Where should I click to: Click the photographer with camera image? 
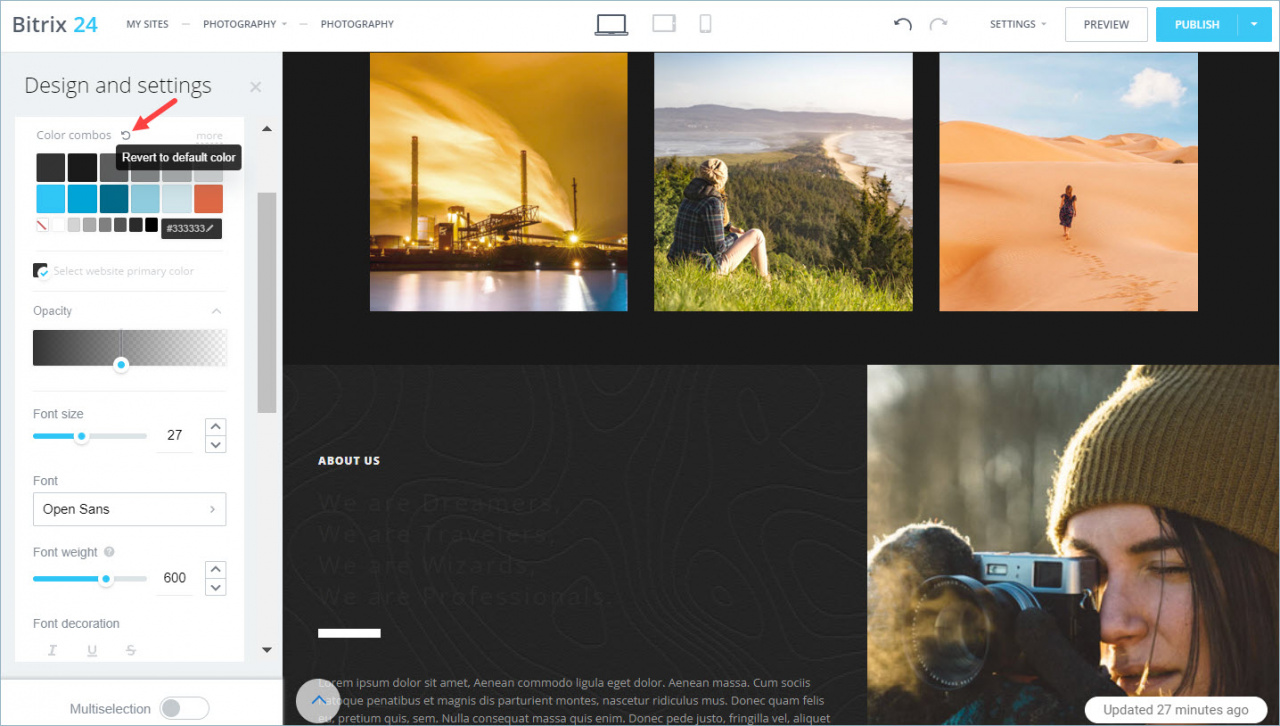1073,545
